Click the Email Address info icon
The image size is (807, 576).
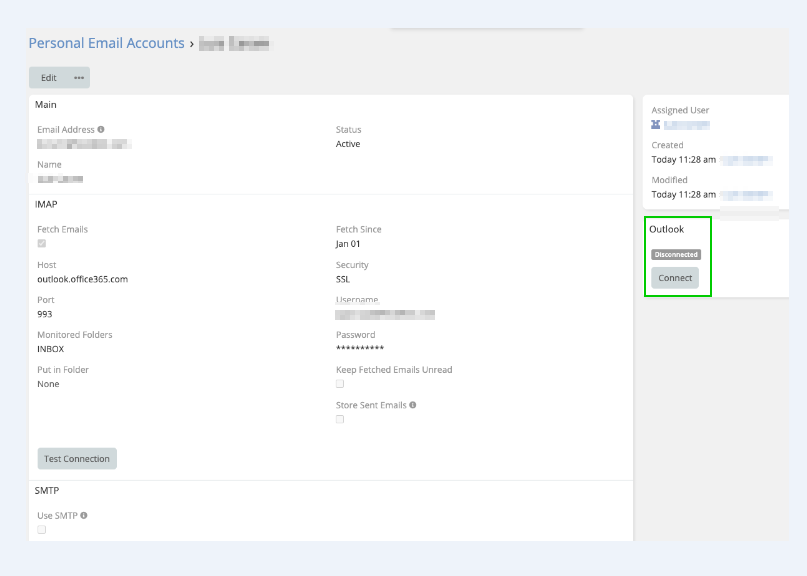tap(101, 130)
